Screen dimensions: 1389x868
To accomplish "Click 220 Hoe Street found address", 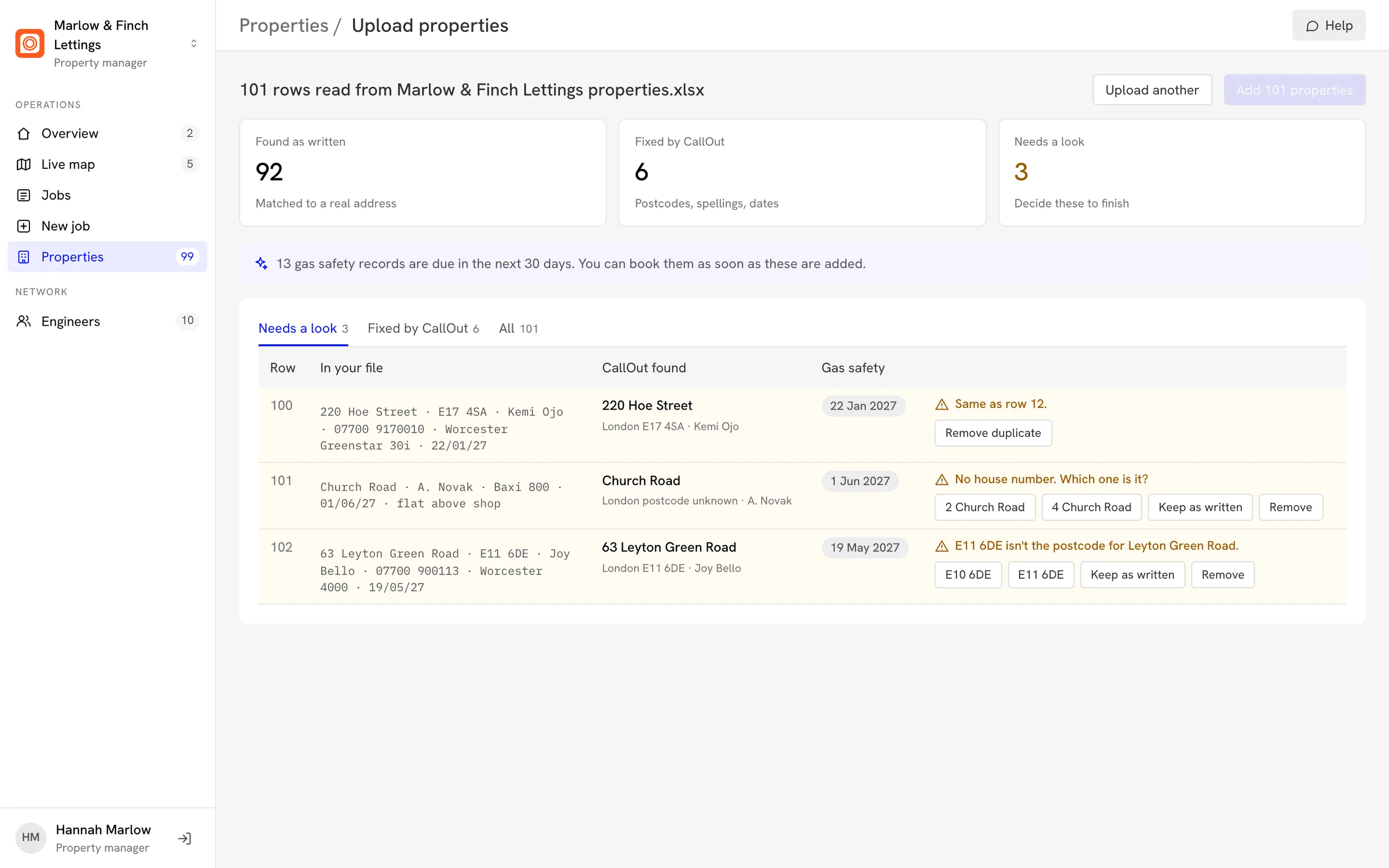I will (647, 406).
